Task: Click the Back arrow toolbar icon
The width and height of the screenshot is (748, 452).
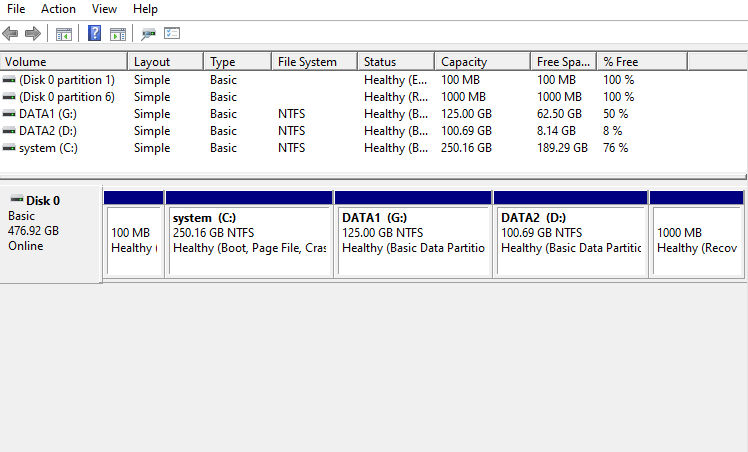Action: (x=10, y=33)
